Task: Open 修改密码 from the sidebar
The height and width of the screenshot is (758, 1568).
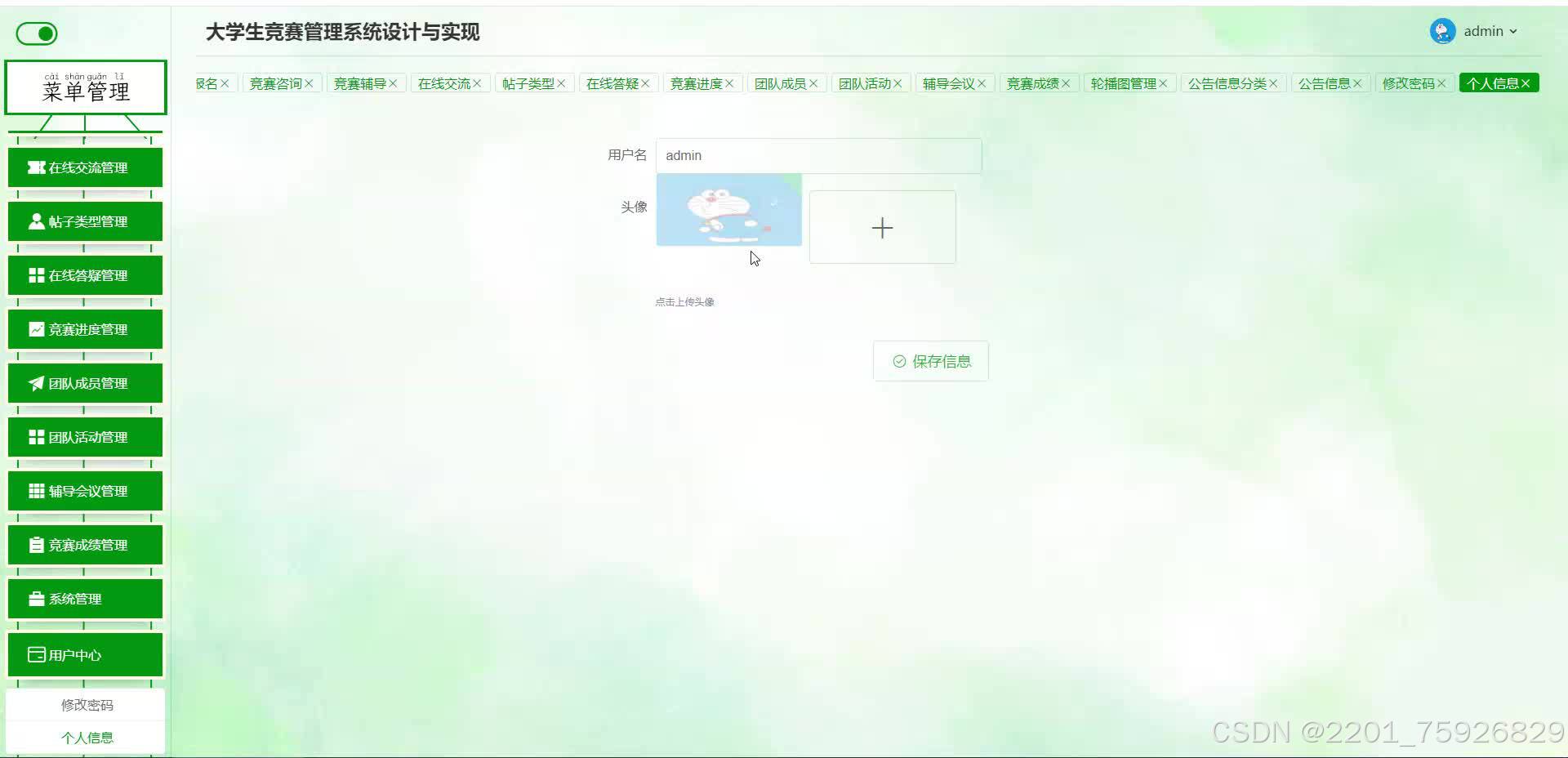Action: tap(87, 704)
